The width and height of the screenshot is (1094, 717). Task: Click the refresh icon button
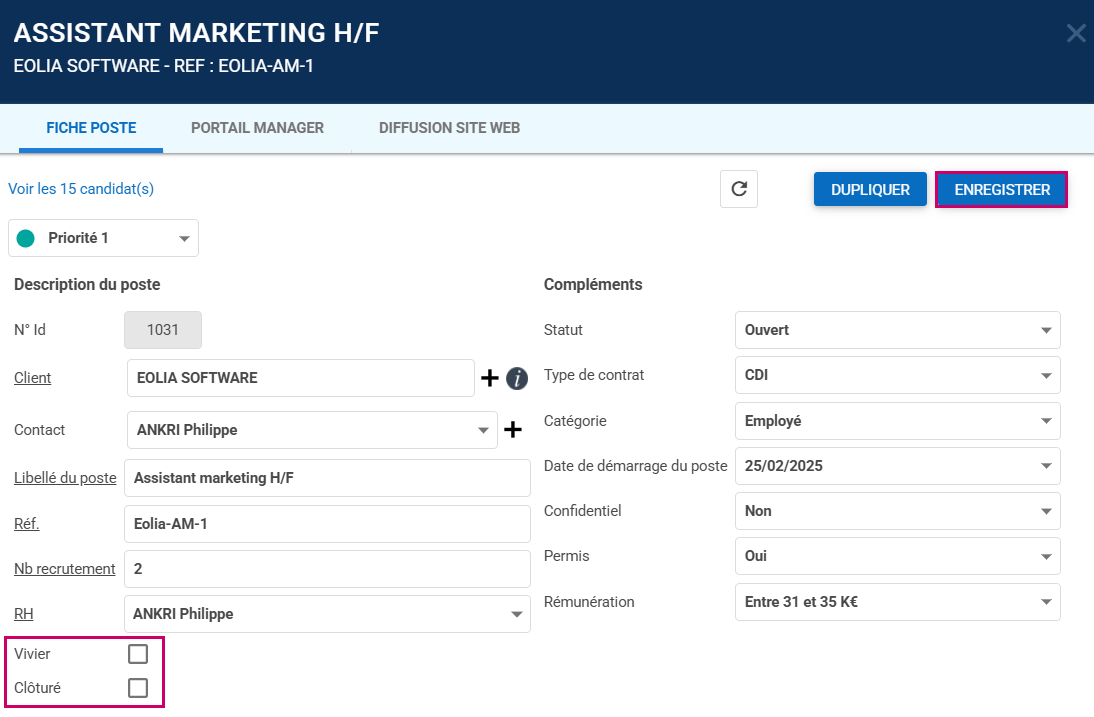(x=739, y=189)
